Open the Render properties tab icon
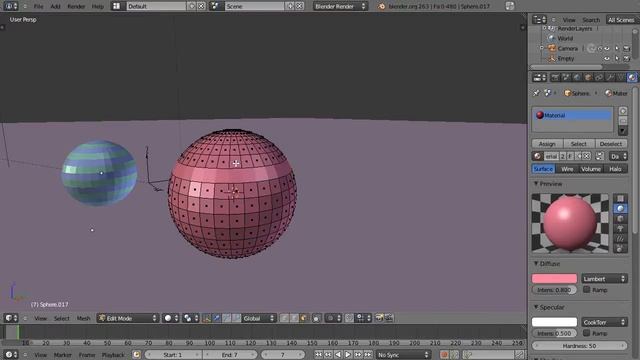This screenshot has width=640, height=360. coord(555,78)
